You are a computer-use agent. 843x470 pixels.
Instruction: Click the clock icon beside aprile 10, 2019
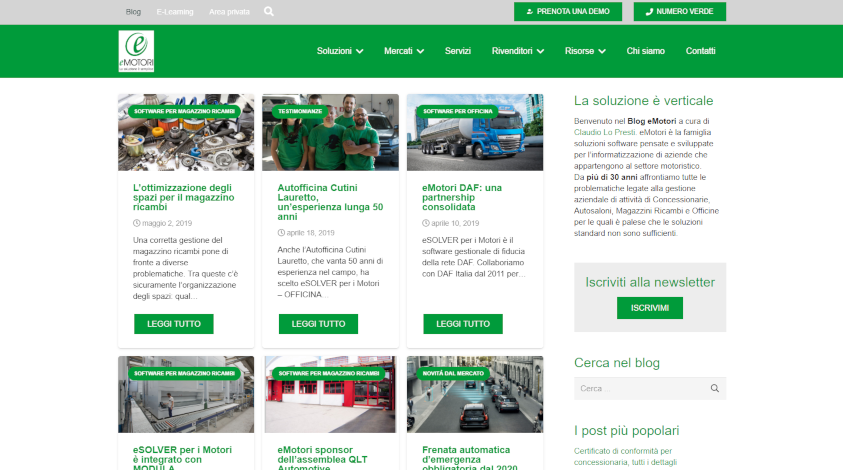point(426,223)
